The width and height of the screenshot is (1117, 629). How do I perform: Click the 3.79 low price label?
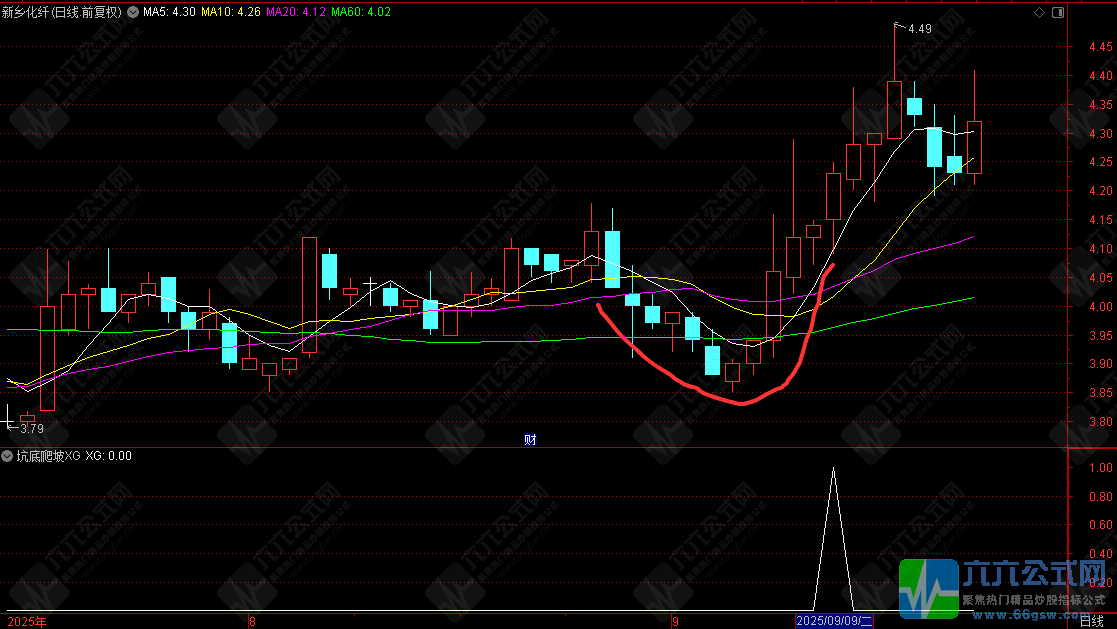click(32, 429)
